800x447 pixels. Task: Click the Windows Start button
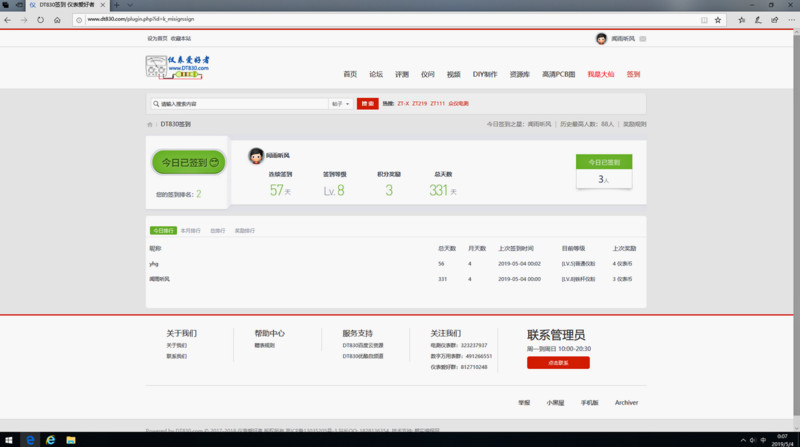9,439
